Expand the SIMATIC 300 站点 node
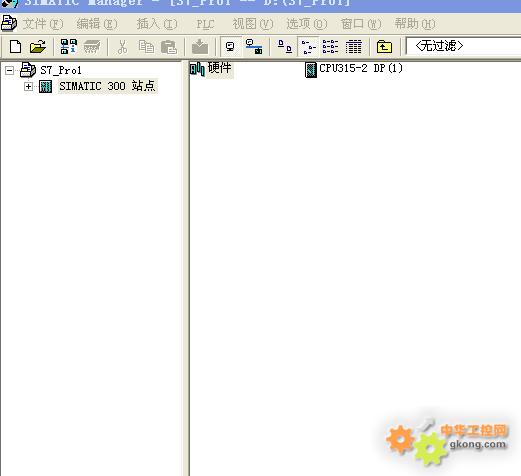 tap(28, 86)
